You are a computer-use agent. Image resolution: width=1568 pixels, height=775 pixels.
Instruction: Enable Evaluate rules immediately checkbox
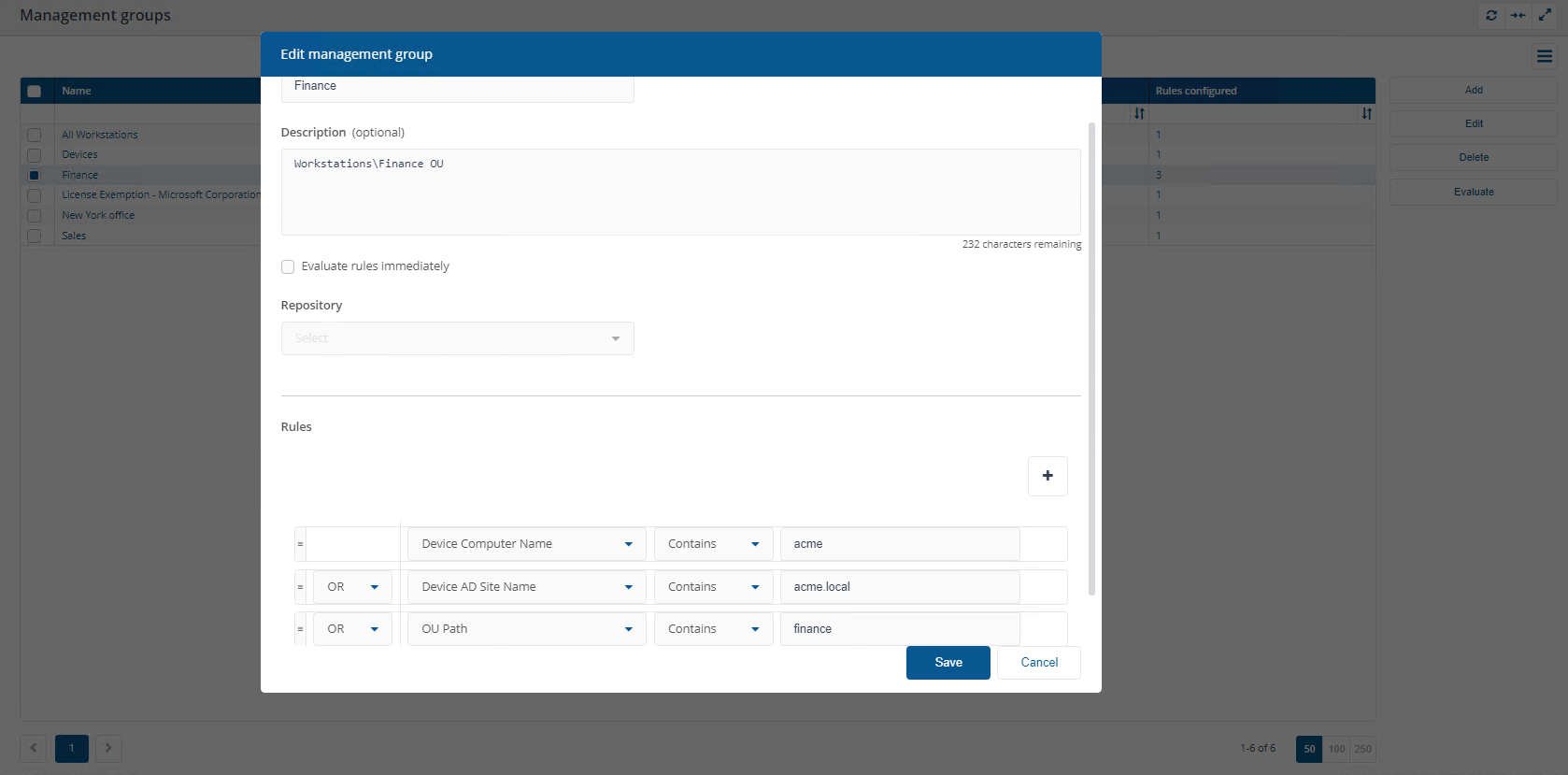coord(288,266)
